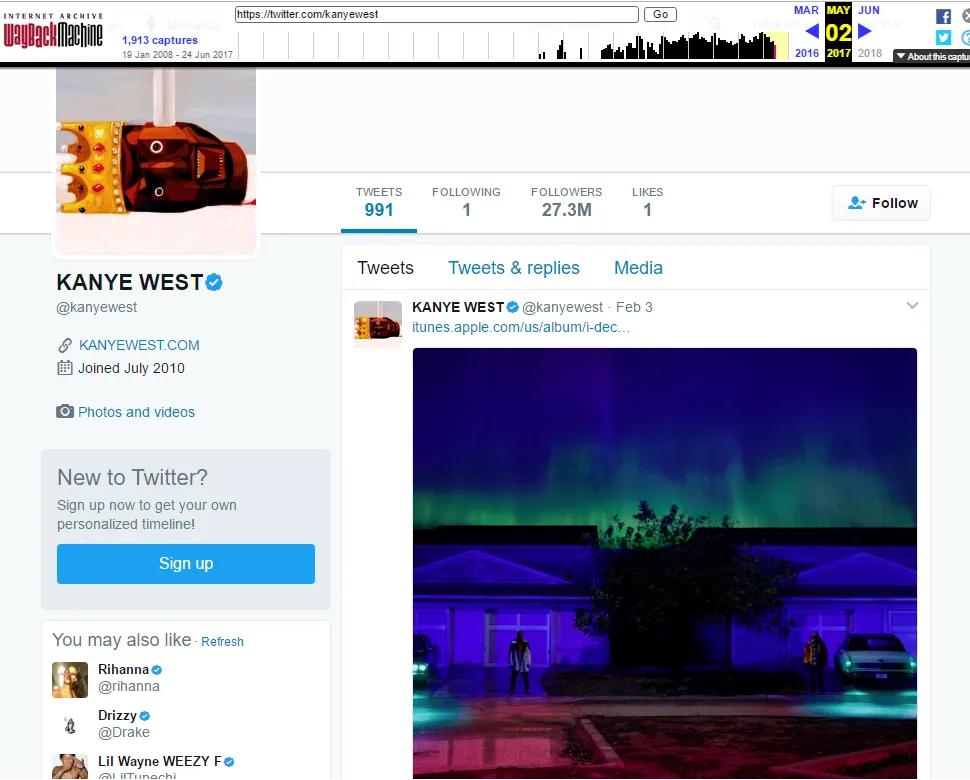Click the tweet's small avatar

(x=377, y=324)
